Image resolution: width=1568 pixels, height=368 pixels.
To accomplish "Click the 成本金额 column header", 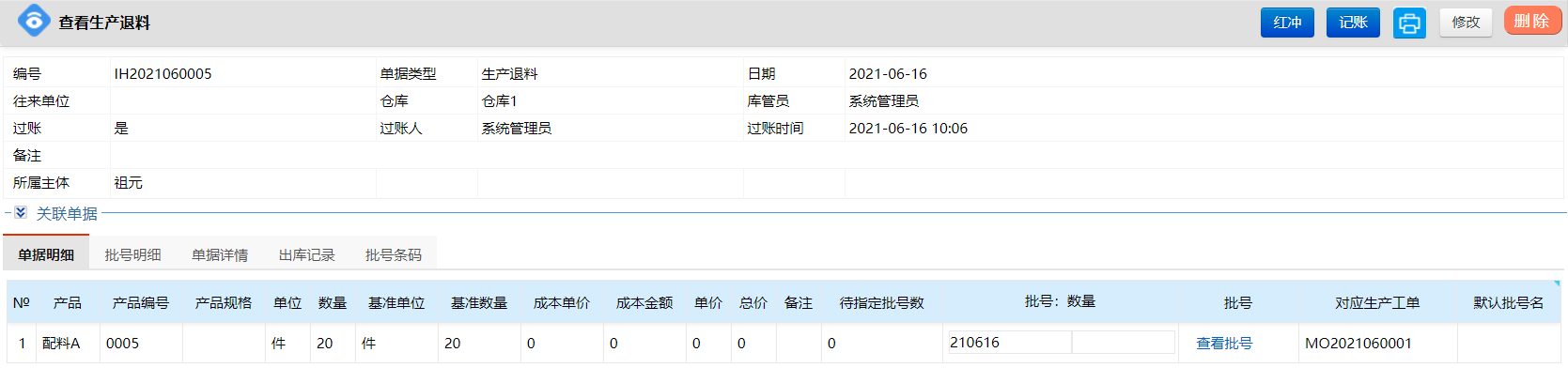I will pos(644,303).
